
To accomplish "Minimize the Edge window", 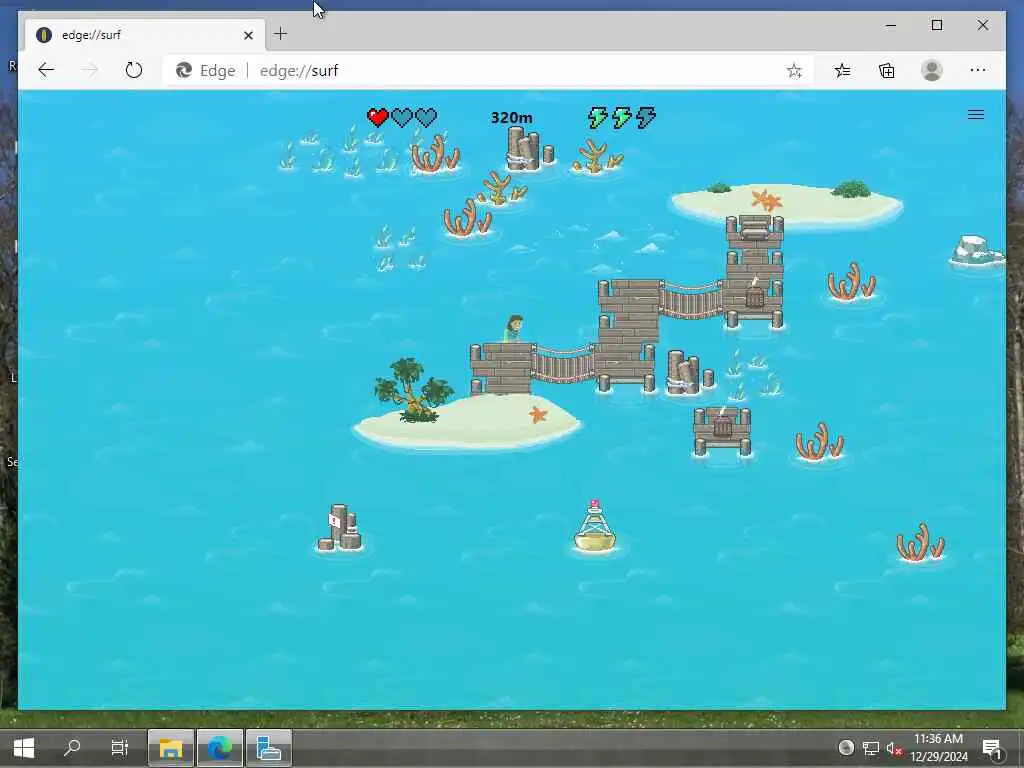I will [891, 25].
